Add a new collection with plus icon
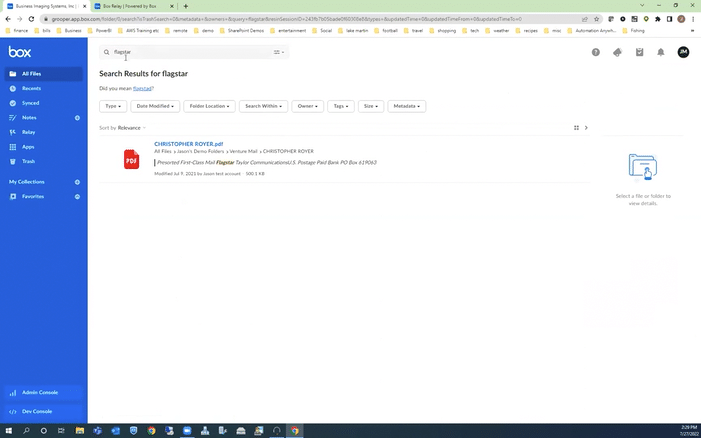This screenshot has width=701, height=438. coord(77,182)
